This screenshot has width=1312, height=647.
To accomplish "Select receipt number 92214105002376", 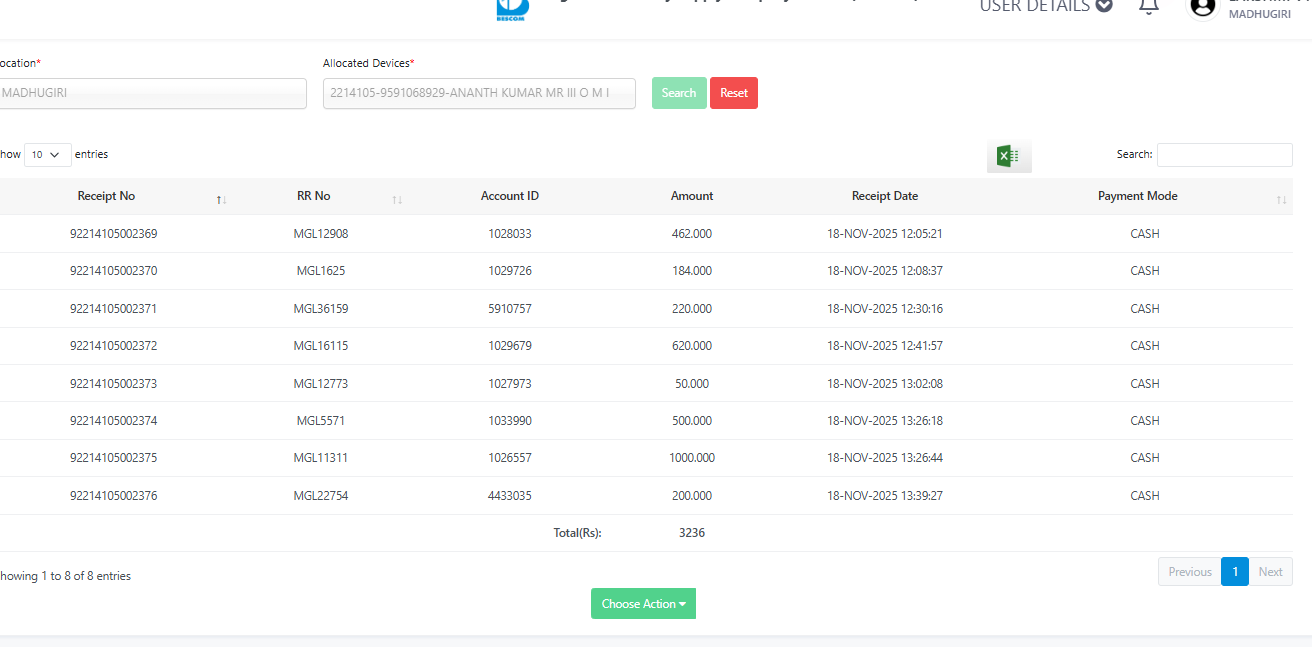I will click(113, 496).
